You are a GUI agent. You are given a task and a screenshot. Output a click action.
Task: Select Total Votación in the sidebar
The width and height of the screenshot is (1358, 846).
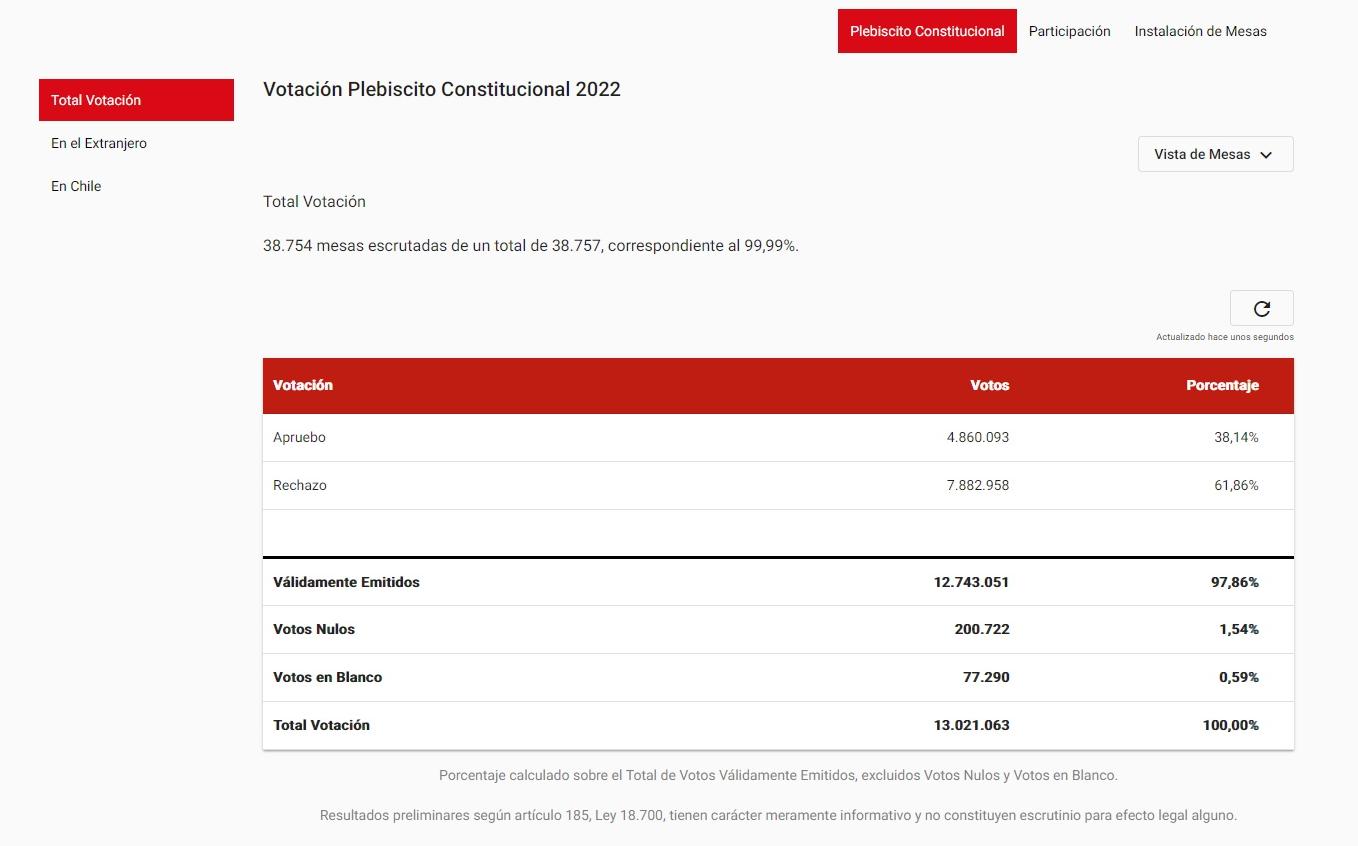[136, 100]
